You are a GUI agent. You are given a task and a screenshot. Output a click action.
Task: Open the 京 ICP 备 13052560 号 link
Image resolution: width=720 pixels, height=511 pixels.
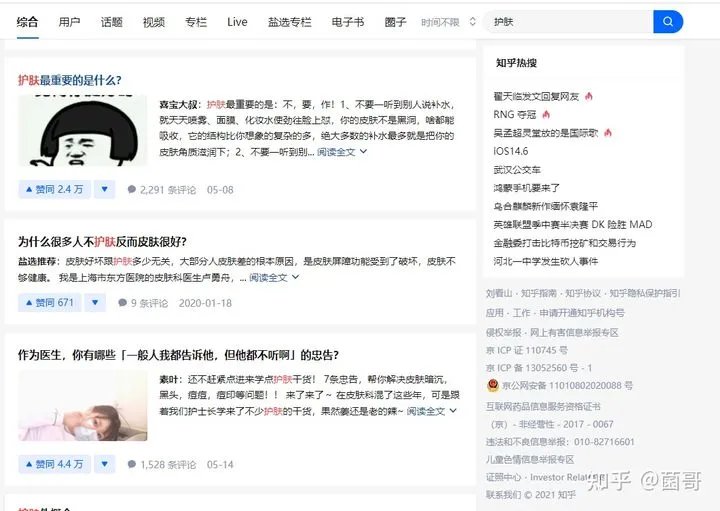(x=539, y=368)
